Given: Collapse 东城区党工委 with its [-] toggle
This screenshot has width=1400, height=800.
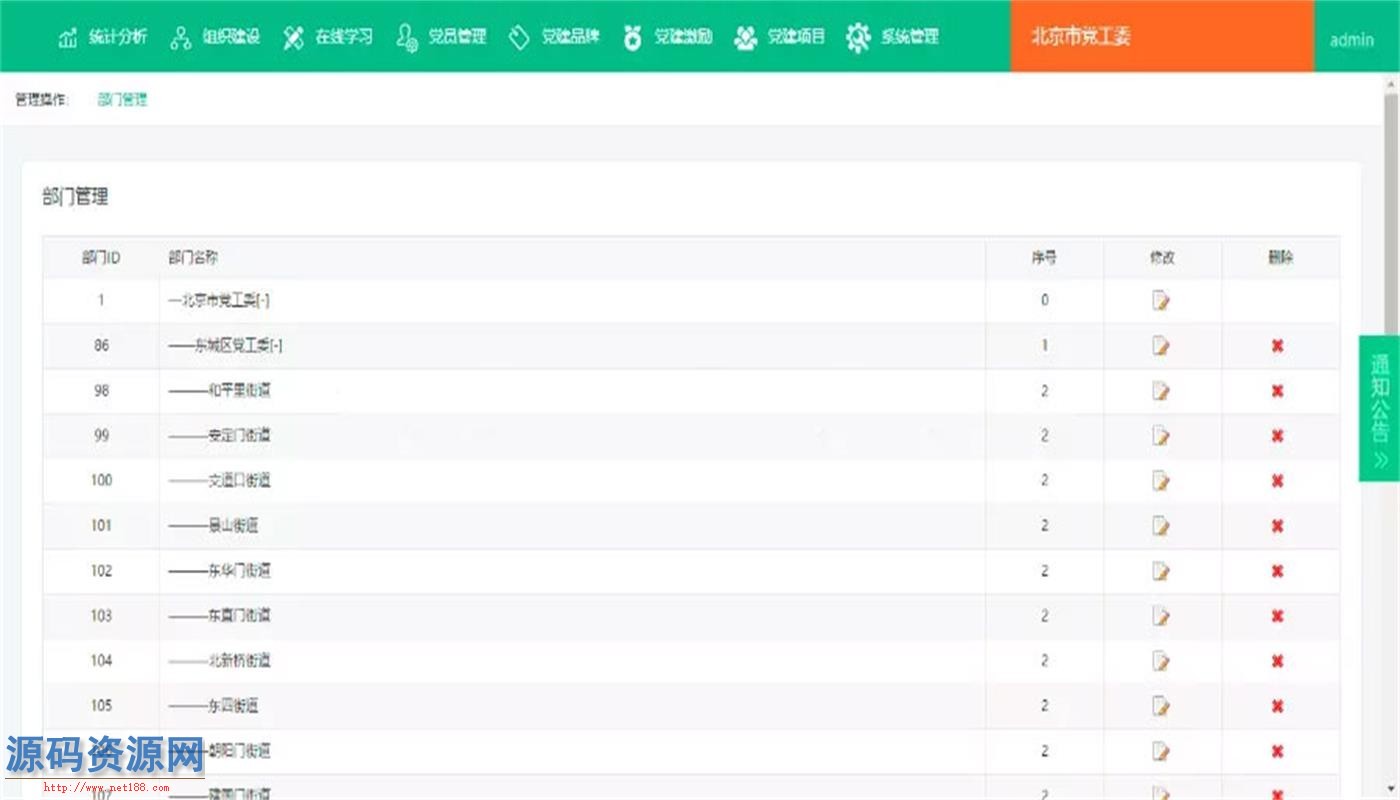Looking at the screenshot, I should (x=276, y=346).
